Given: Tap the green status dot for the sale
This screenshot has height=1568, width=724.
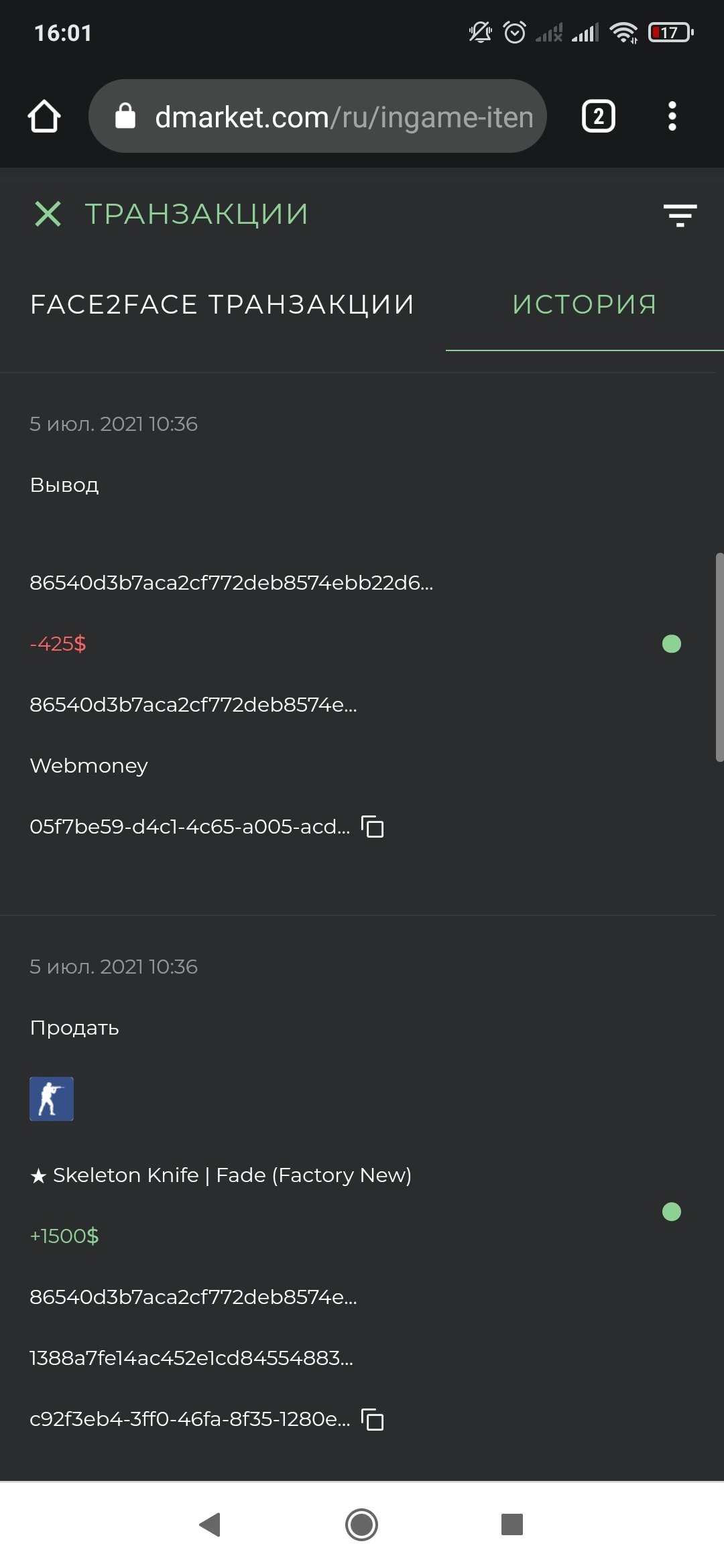Looking at the screenshot, I should coord(671,1212).
